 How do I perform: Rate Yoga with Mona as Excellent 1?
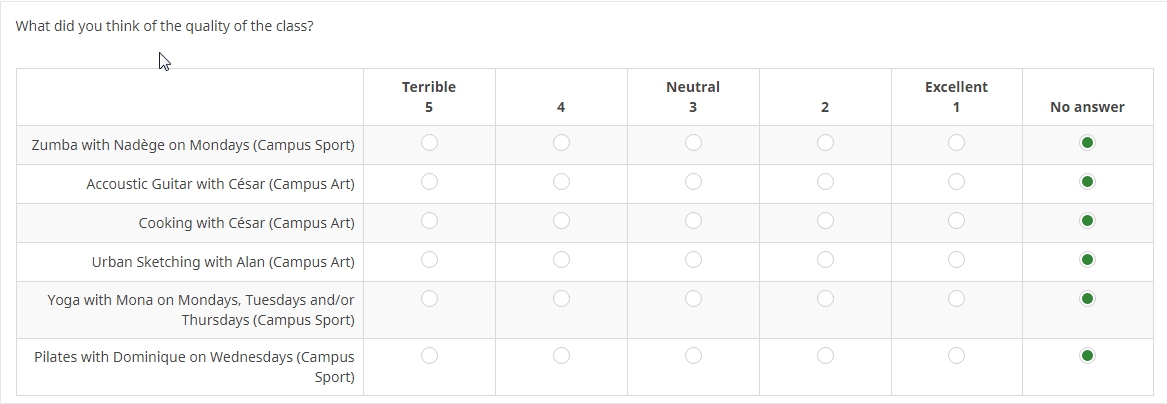point(956,299)
